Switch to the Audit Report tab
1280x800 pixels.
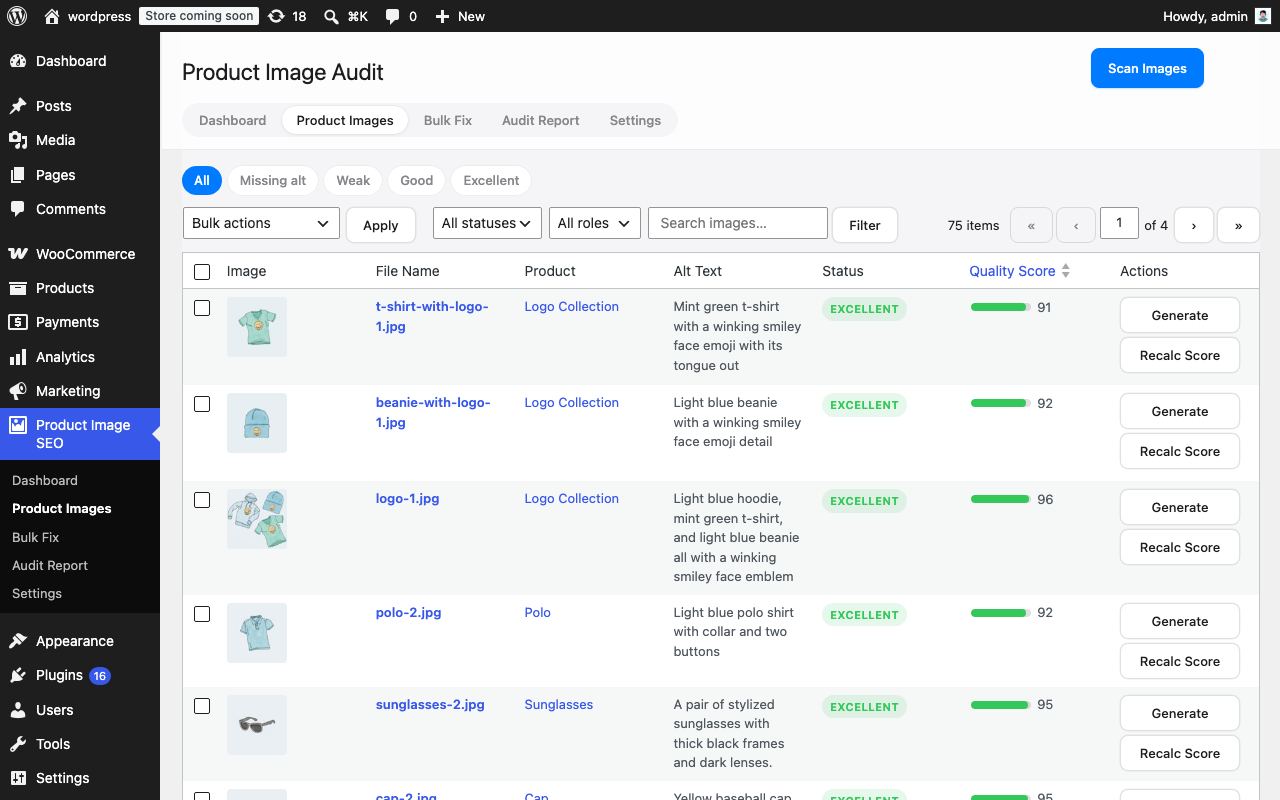pyautogui.click(x=541, y=120)
